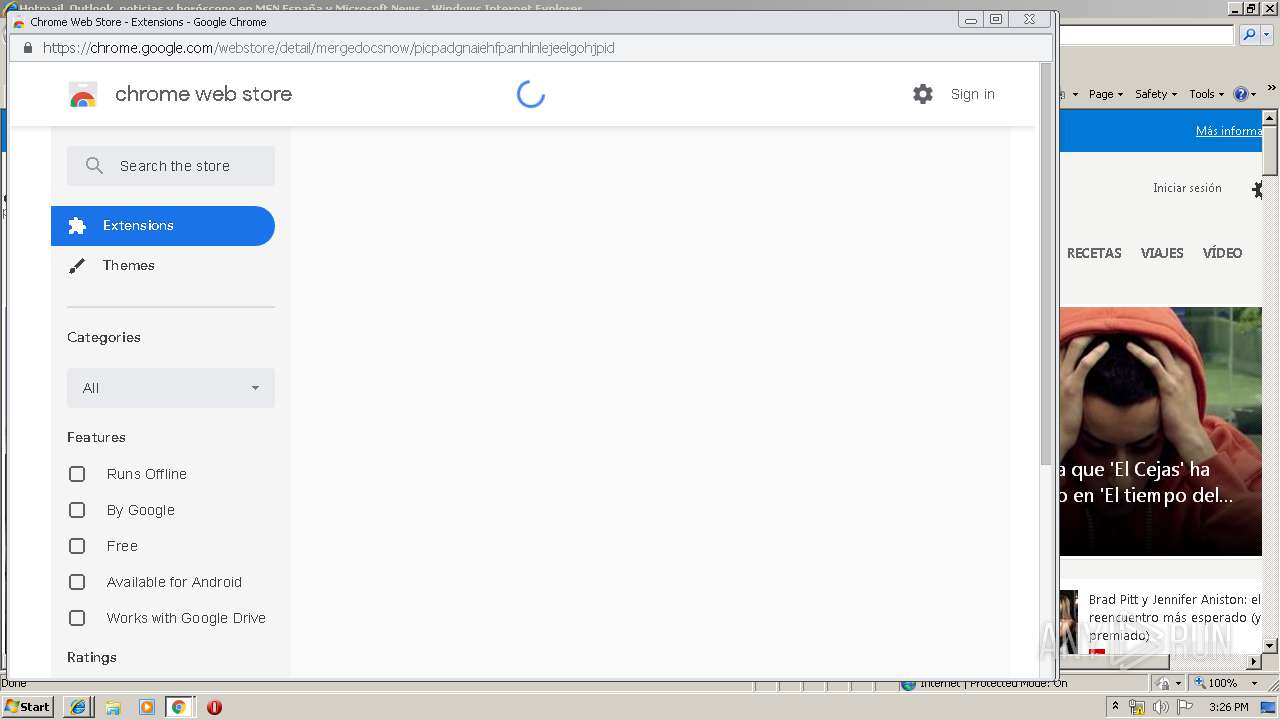Screen dimensions: 1280x720
Task: Click chrome web store title text
Action: 204,94
